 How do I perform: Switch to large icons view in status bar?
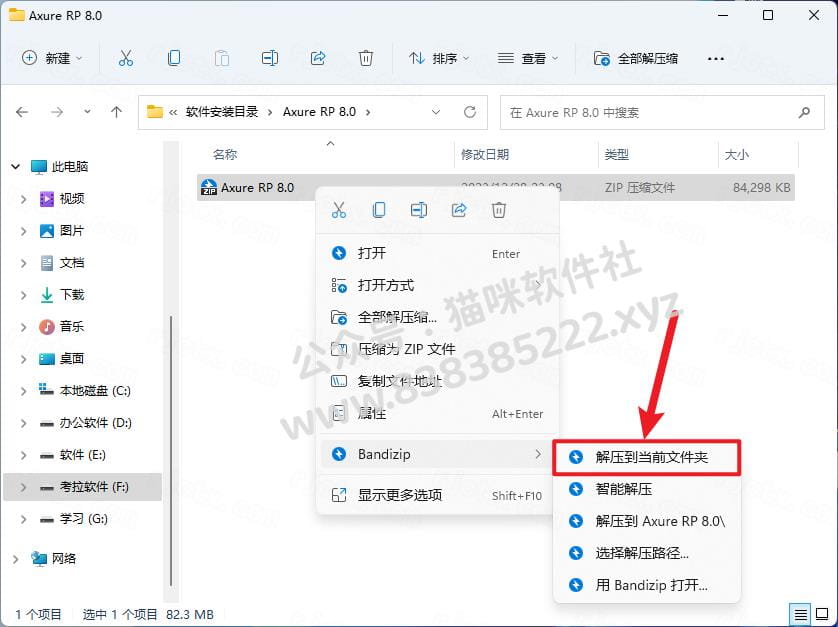(822, 615)
